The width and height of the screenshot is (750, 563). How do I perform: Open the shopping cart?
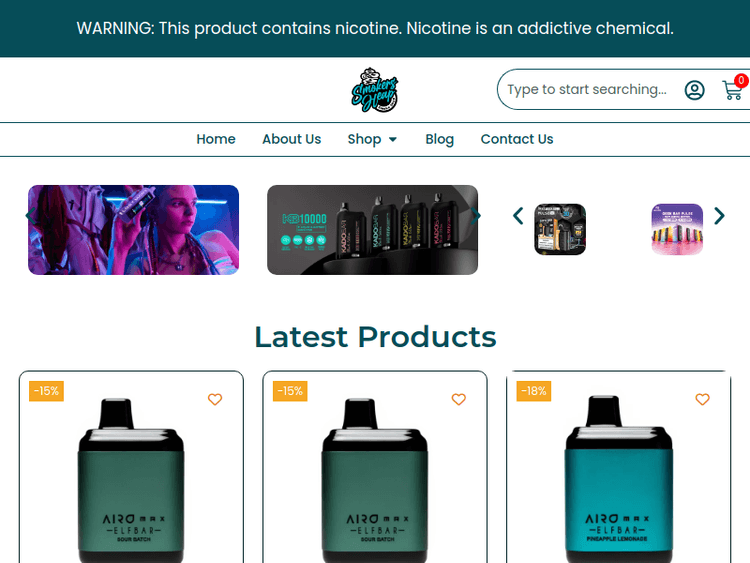733,90
